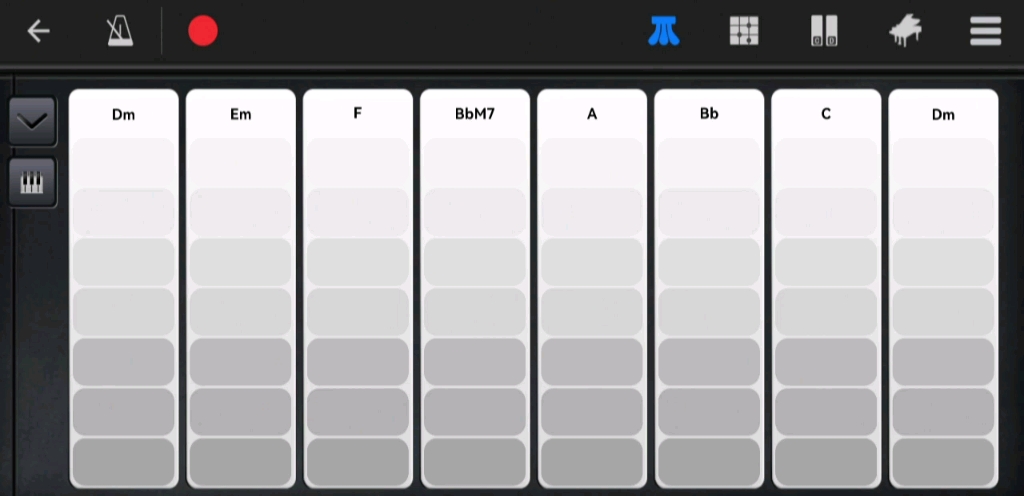Tap the BbM7 chord label

click(x=475, y=114)
